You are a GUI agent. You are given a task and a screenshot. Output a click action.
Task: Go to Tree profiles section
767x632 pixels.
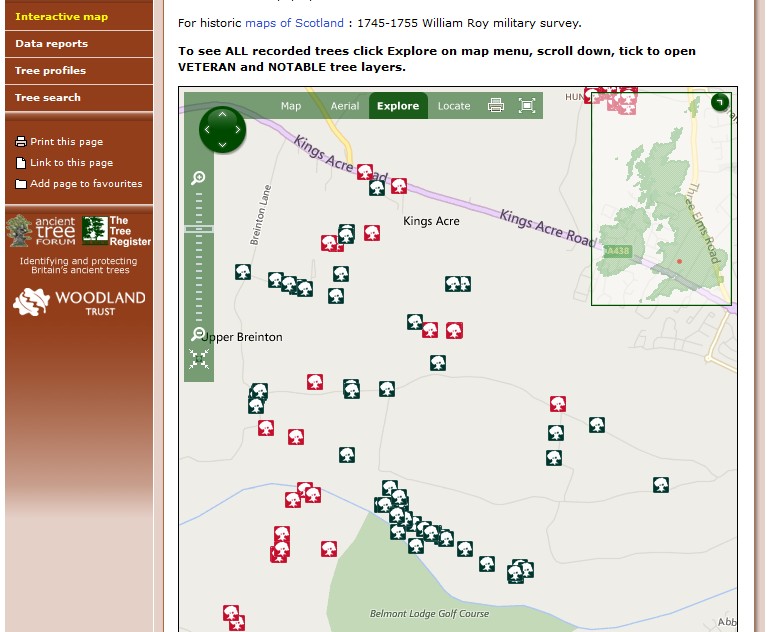click(x=79, y=70)
